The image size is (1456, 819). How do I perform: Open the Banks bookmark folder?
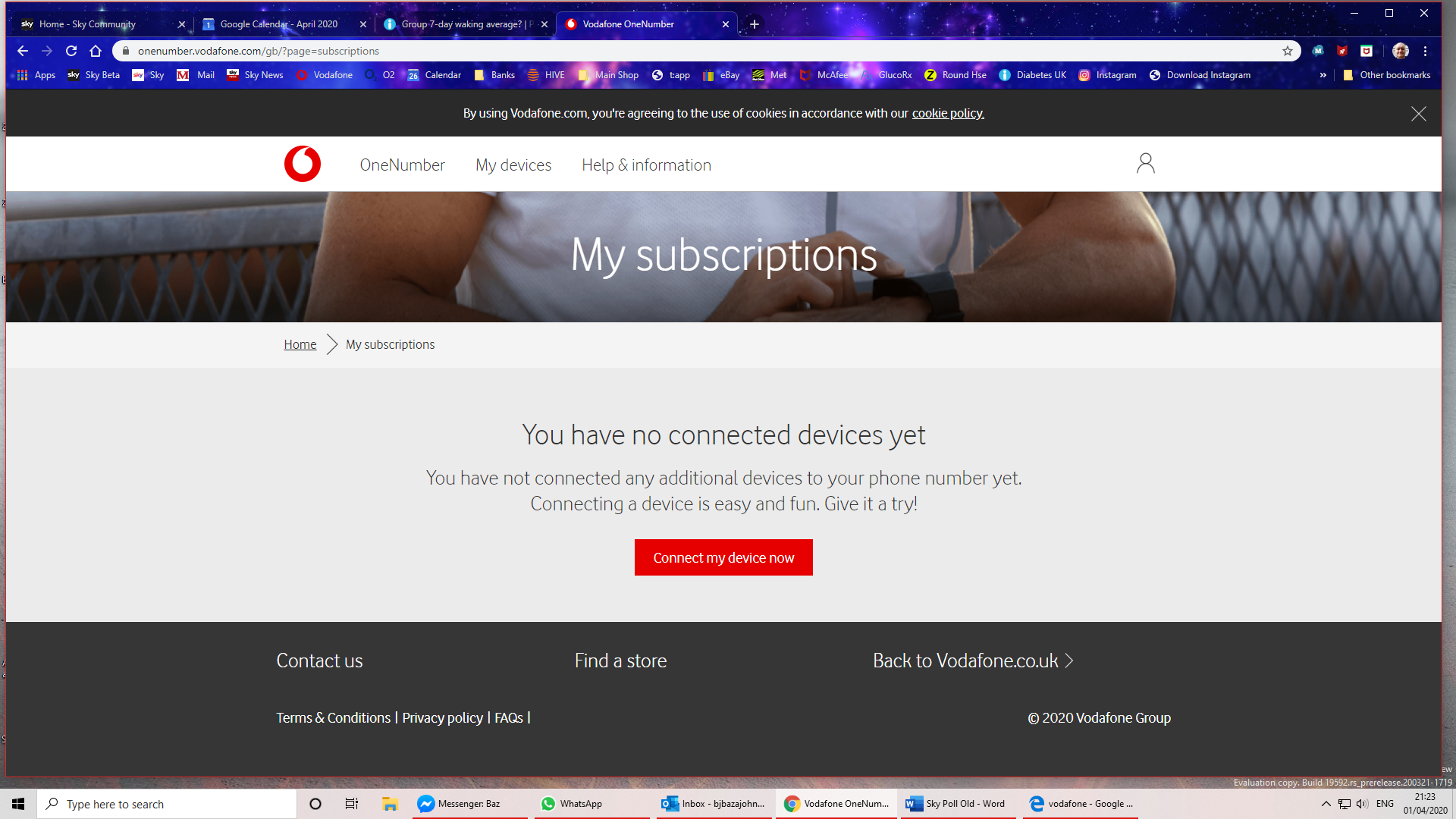pyautogui.click(x=494, y=75)
